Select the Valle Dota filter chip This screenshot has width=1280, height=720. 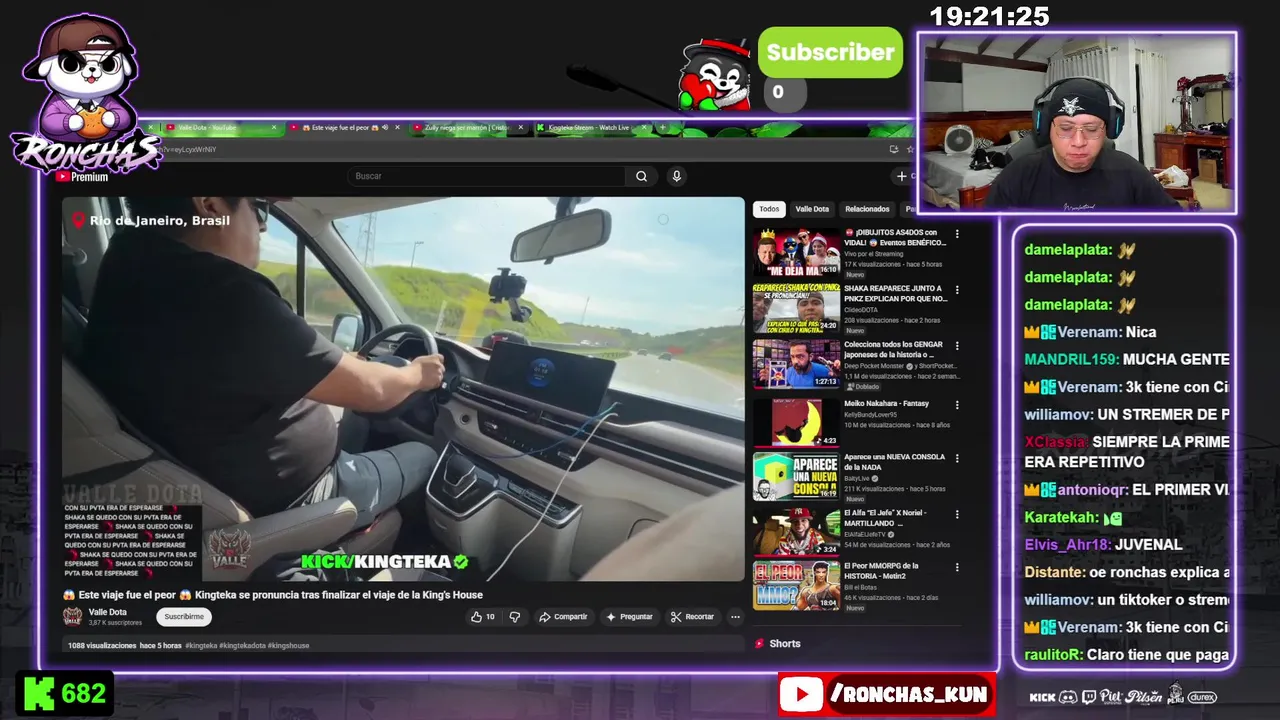[x=812, y=209]
